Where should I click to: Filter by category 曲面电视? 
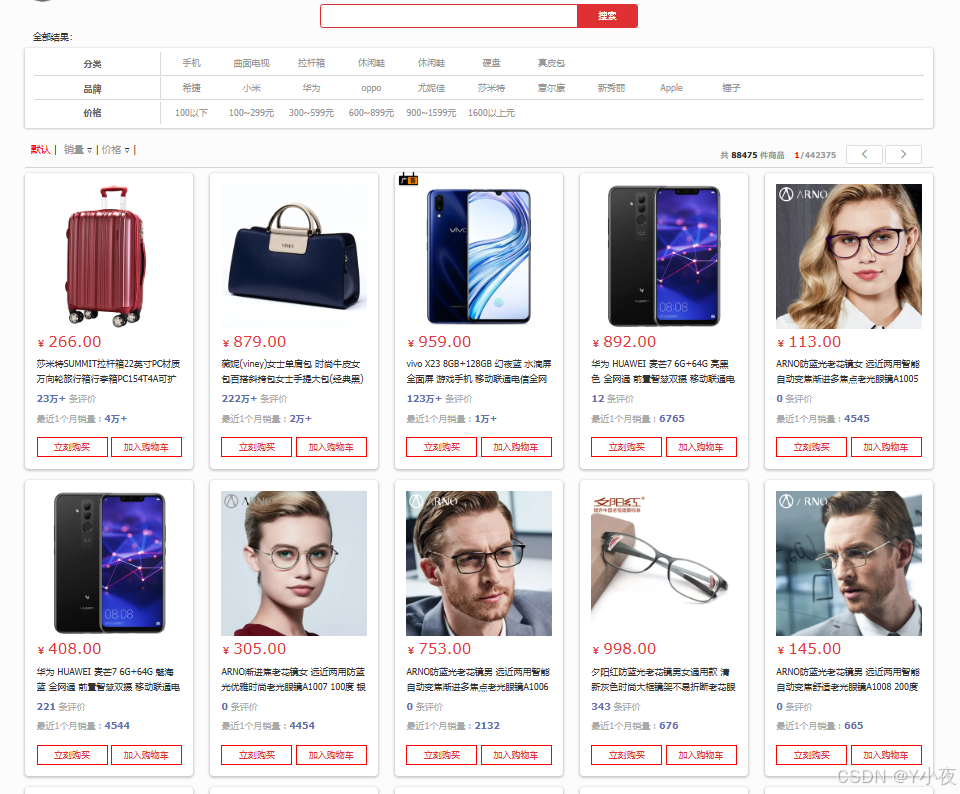point(251,63)
